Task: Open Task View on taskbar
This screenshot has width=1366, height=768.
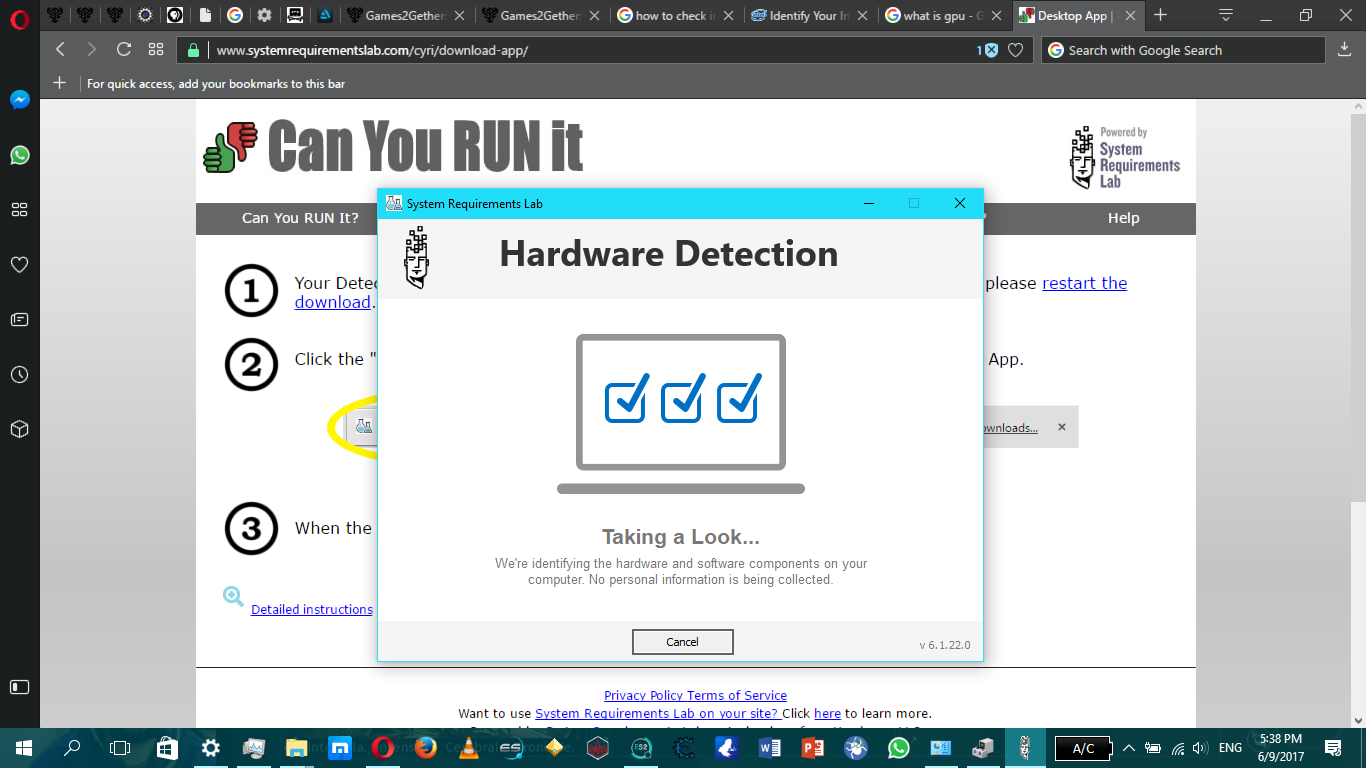Action: [120, 747]
